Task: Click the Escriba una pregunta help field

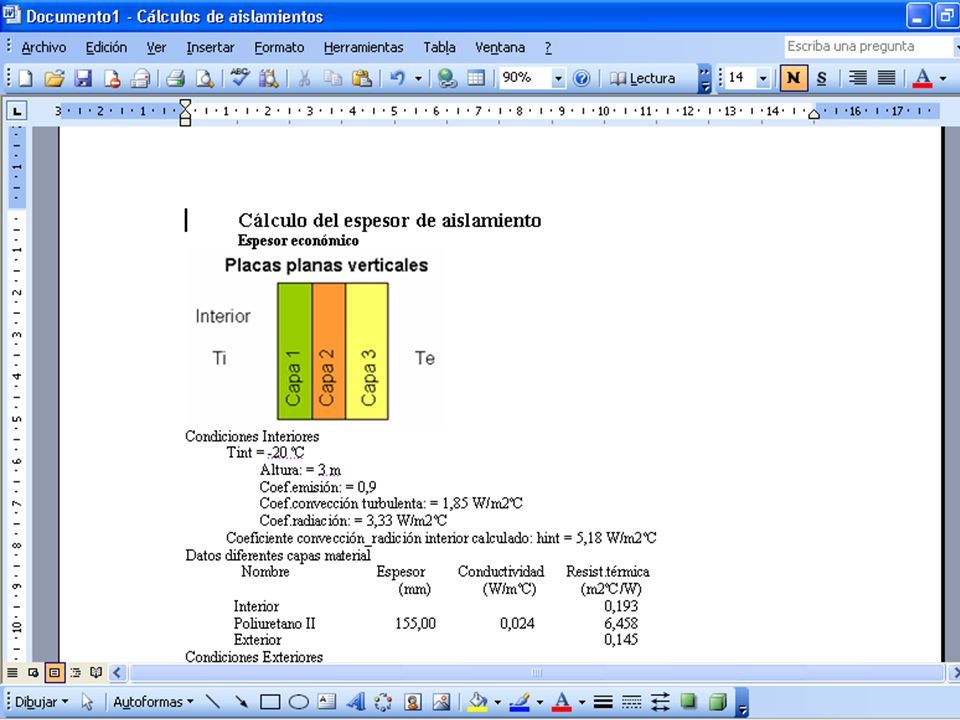Action: [x=869, y=47]
